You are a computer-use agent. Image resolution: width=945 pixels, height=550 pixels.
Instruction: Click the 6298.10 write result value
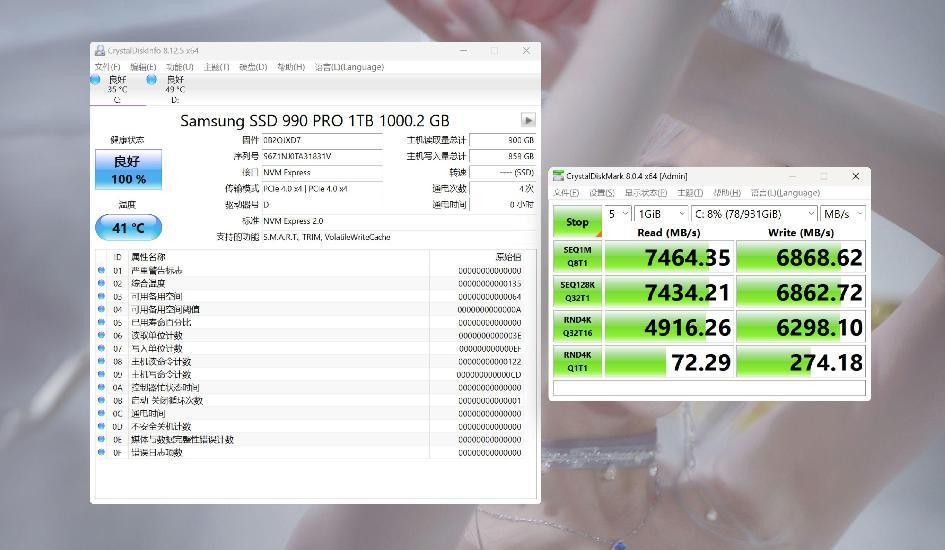point(819,328)
